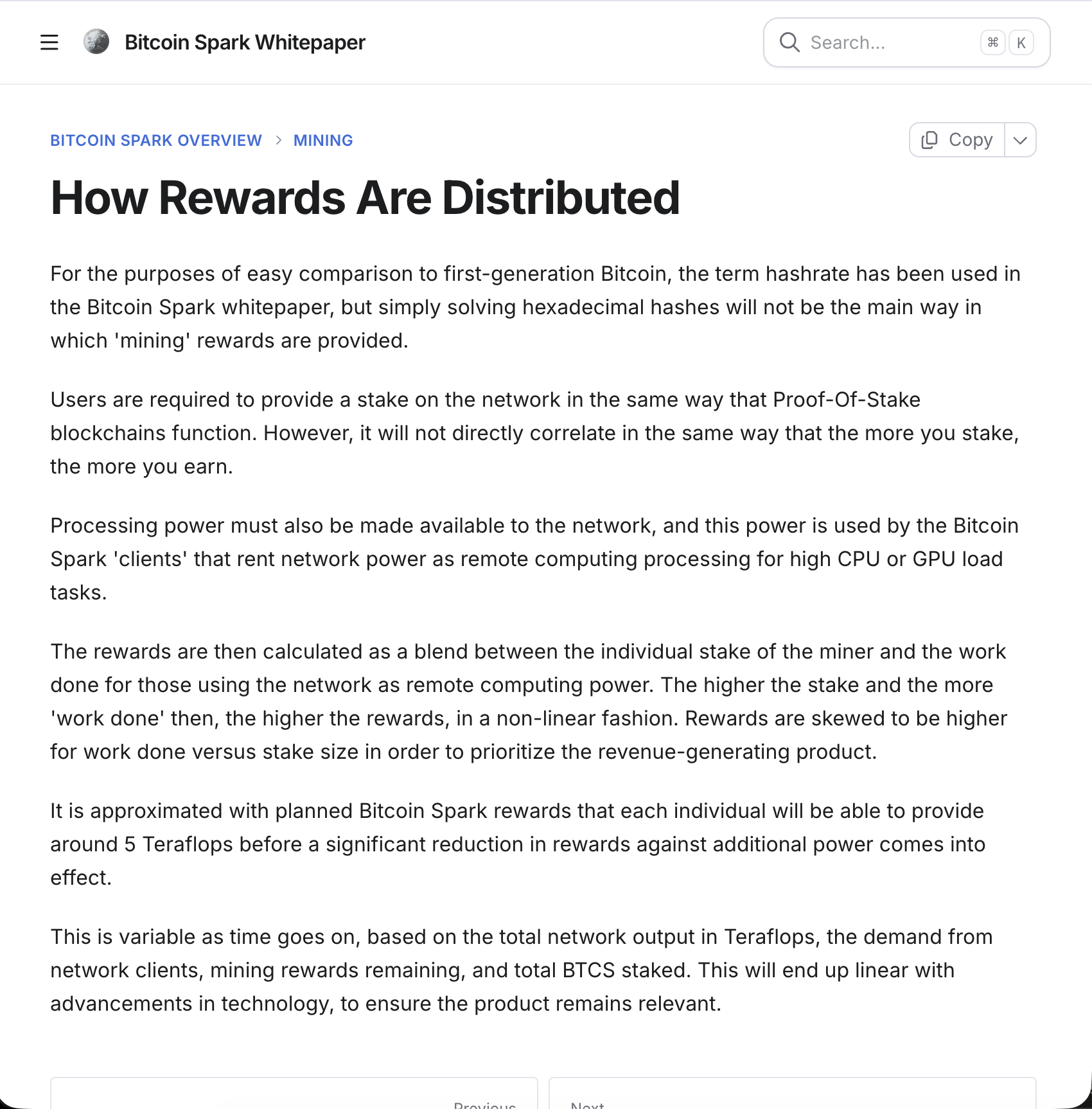Expand the Copy button dropdown chevron
The image size is (1092, 1109).
[1020, 139]
